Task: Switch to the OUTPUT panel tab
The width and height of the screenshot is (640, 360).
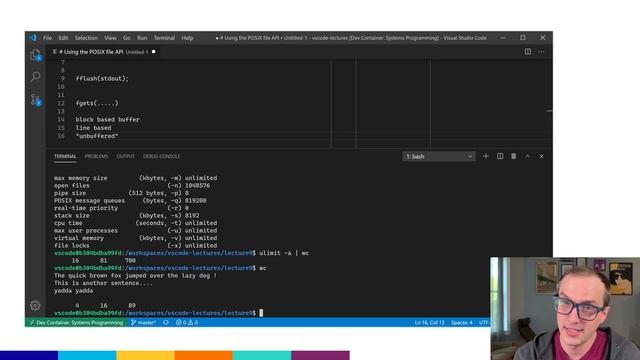Action: point(125,156)
